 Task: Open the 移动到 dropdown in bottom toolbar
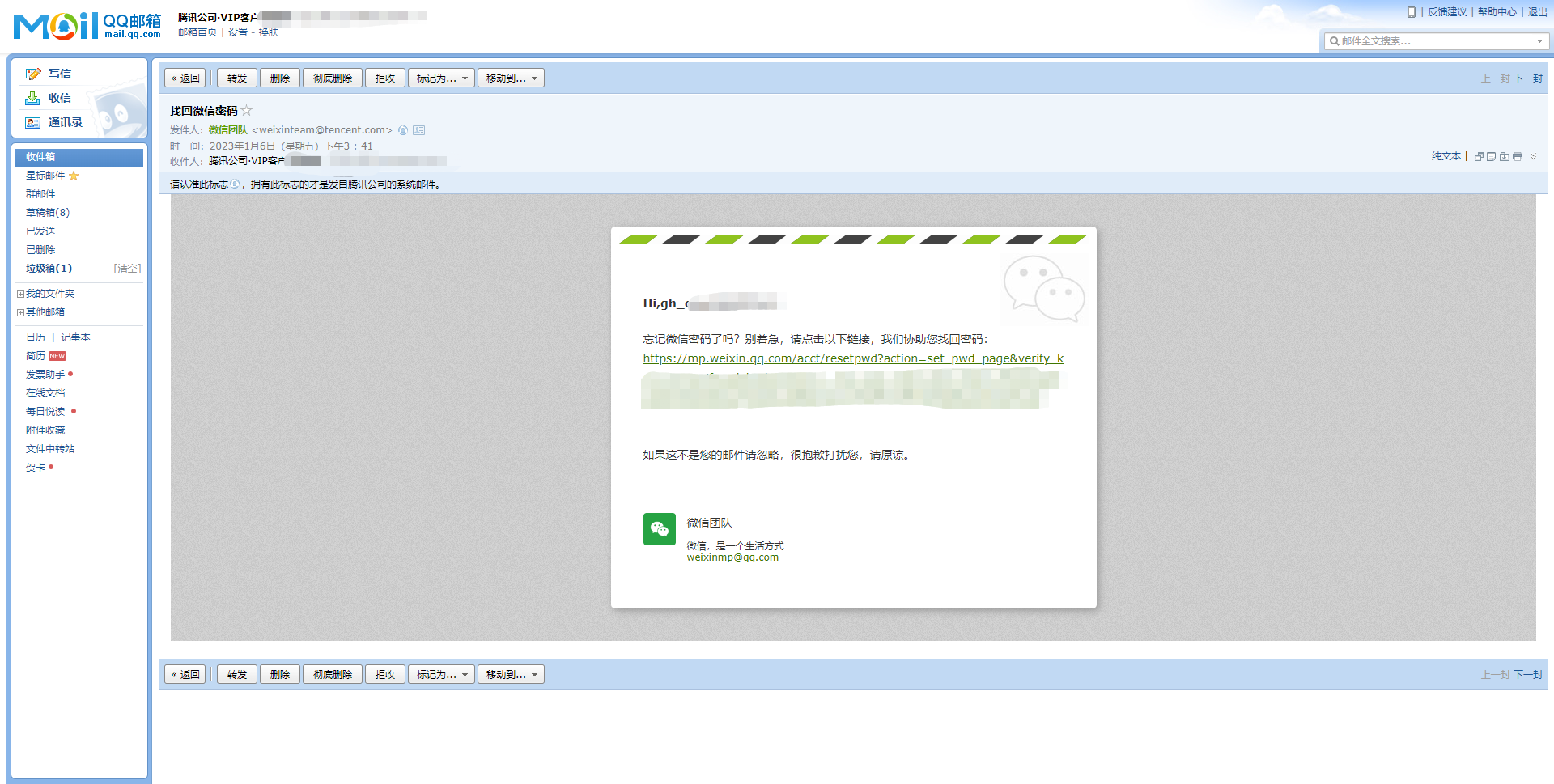coord(511,674)
